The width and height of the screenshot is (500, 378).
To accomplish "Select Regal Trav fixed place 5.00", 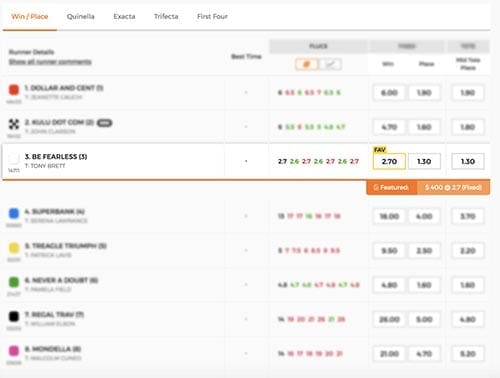I will point(424,320).
